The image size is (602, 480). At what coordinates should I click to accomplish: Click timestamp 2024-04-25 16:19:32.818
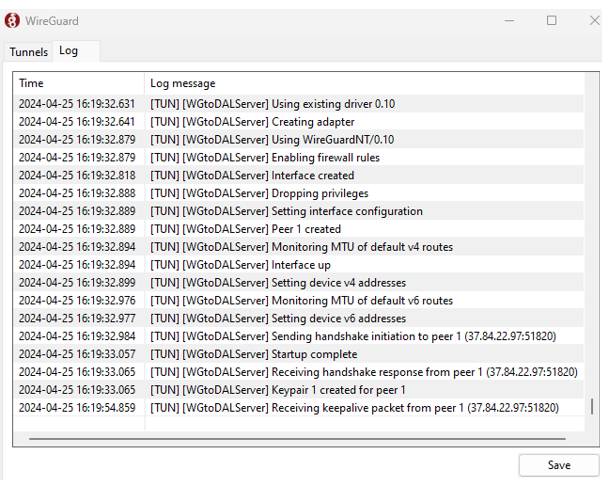tap(77, 175)
